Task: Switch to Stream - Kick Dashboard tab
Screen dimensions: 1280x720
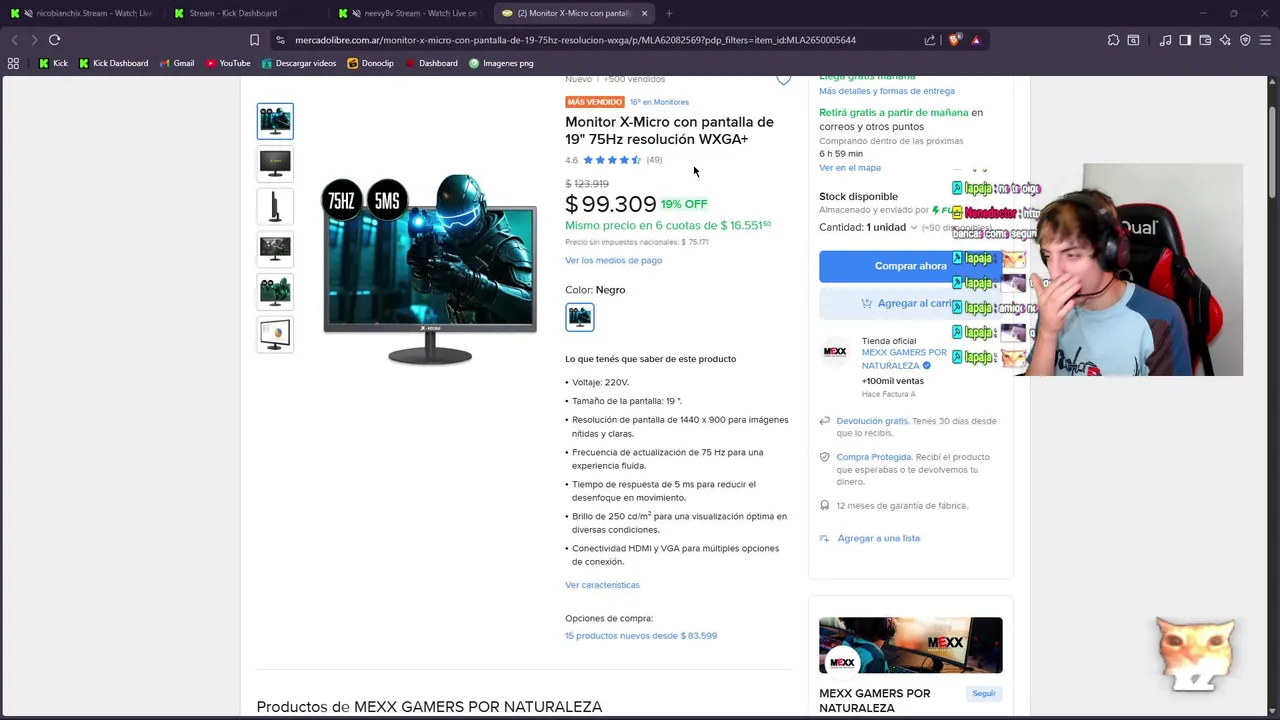Action: (x=245, y=13)
